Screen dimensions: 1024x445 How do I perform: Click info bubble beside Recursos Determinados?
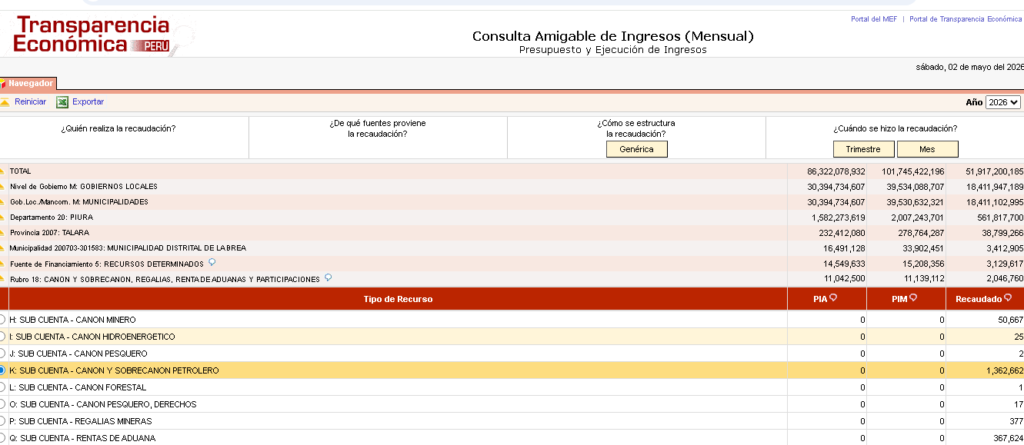pos(212,263)
